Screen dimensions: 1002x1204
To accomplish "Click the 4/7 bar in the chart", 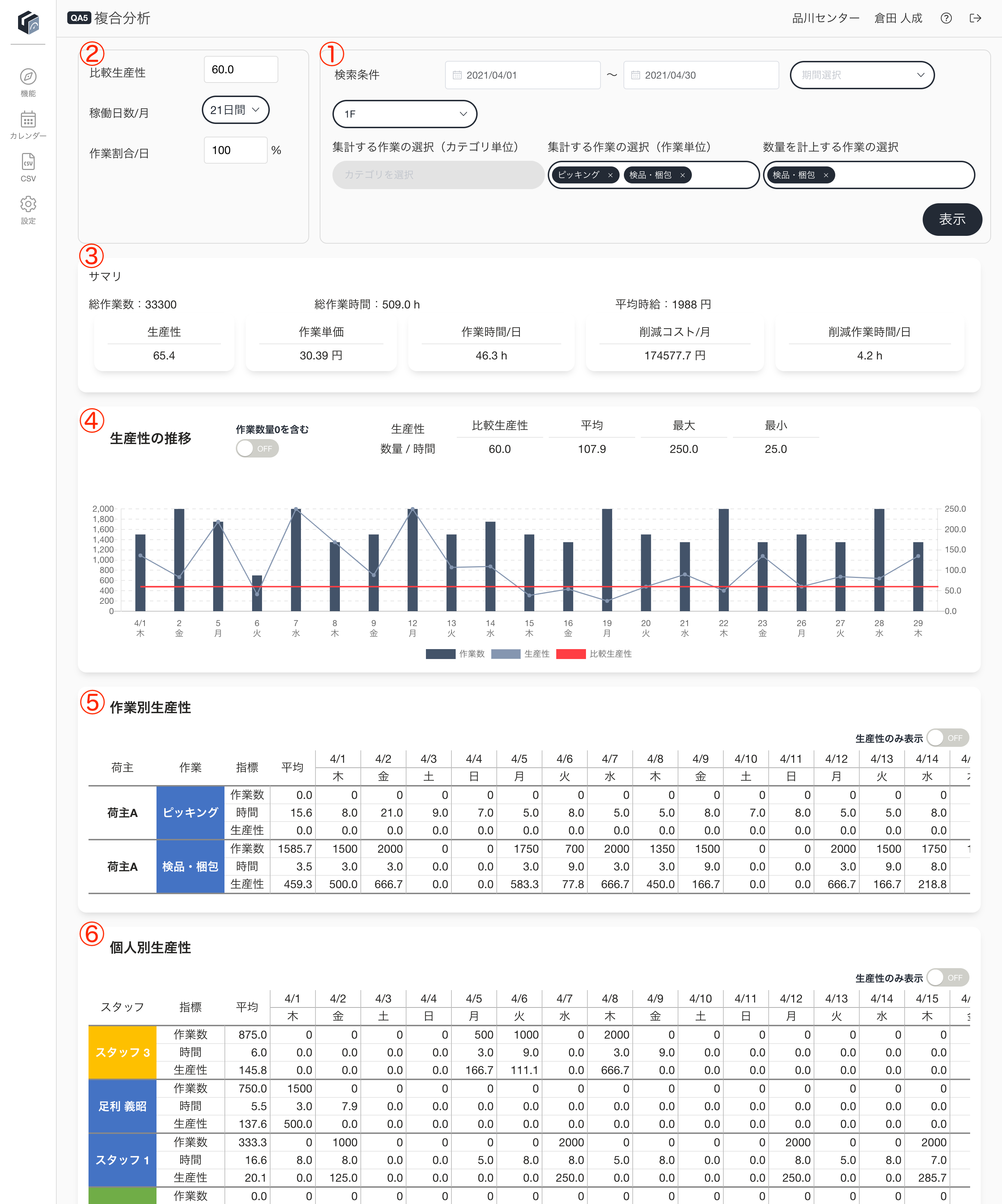I will tap(296, 560).
